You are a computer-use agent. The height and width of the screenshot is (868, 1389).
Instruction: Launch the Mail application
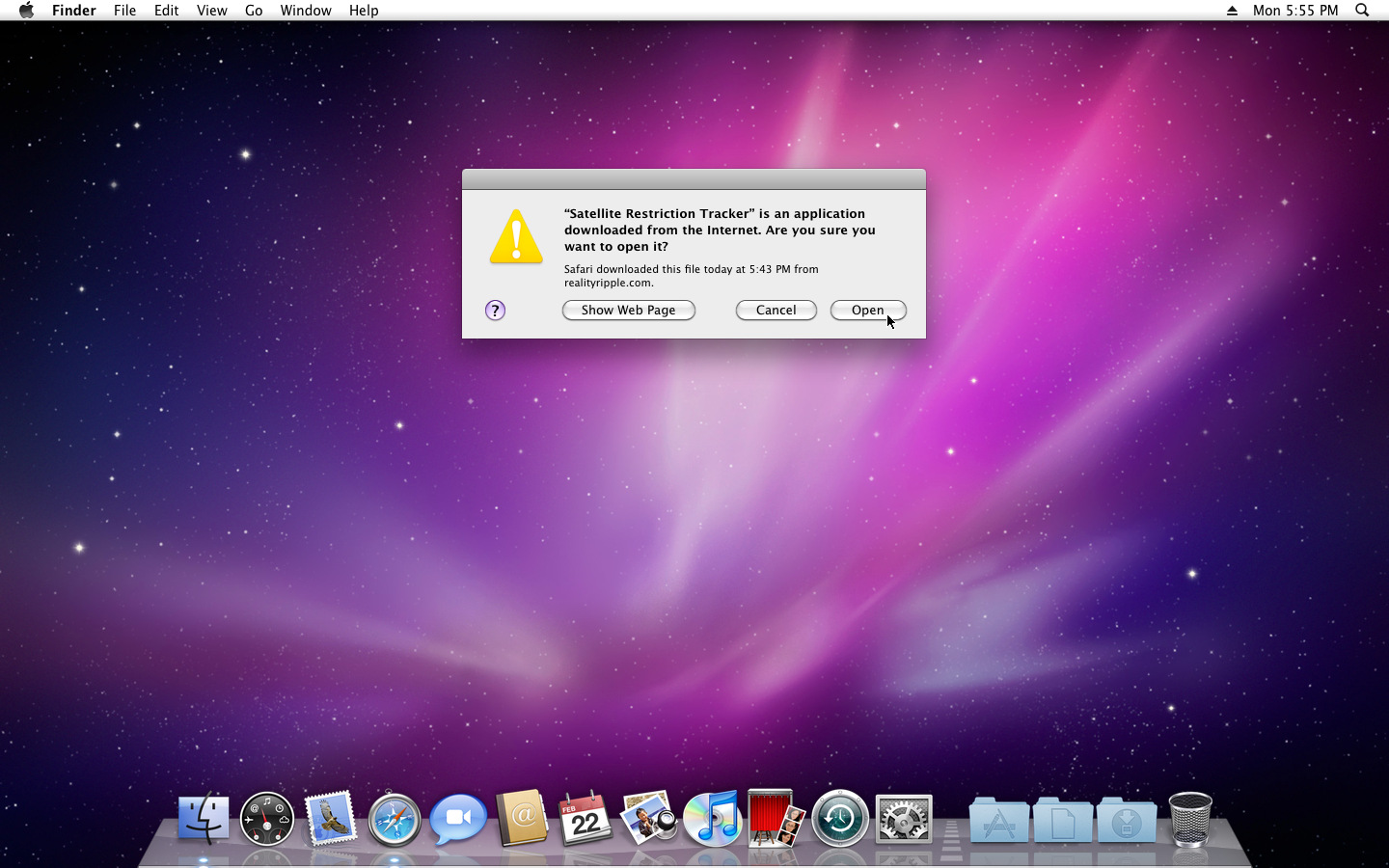pos(331,819)
